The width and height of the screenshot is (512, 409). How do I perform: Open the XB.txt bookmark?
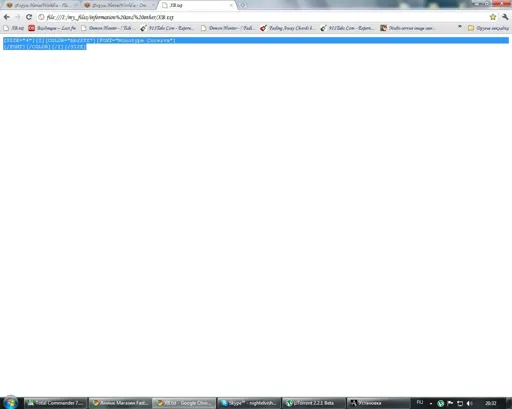(x=14, y=28)
